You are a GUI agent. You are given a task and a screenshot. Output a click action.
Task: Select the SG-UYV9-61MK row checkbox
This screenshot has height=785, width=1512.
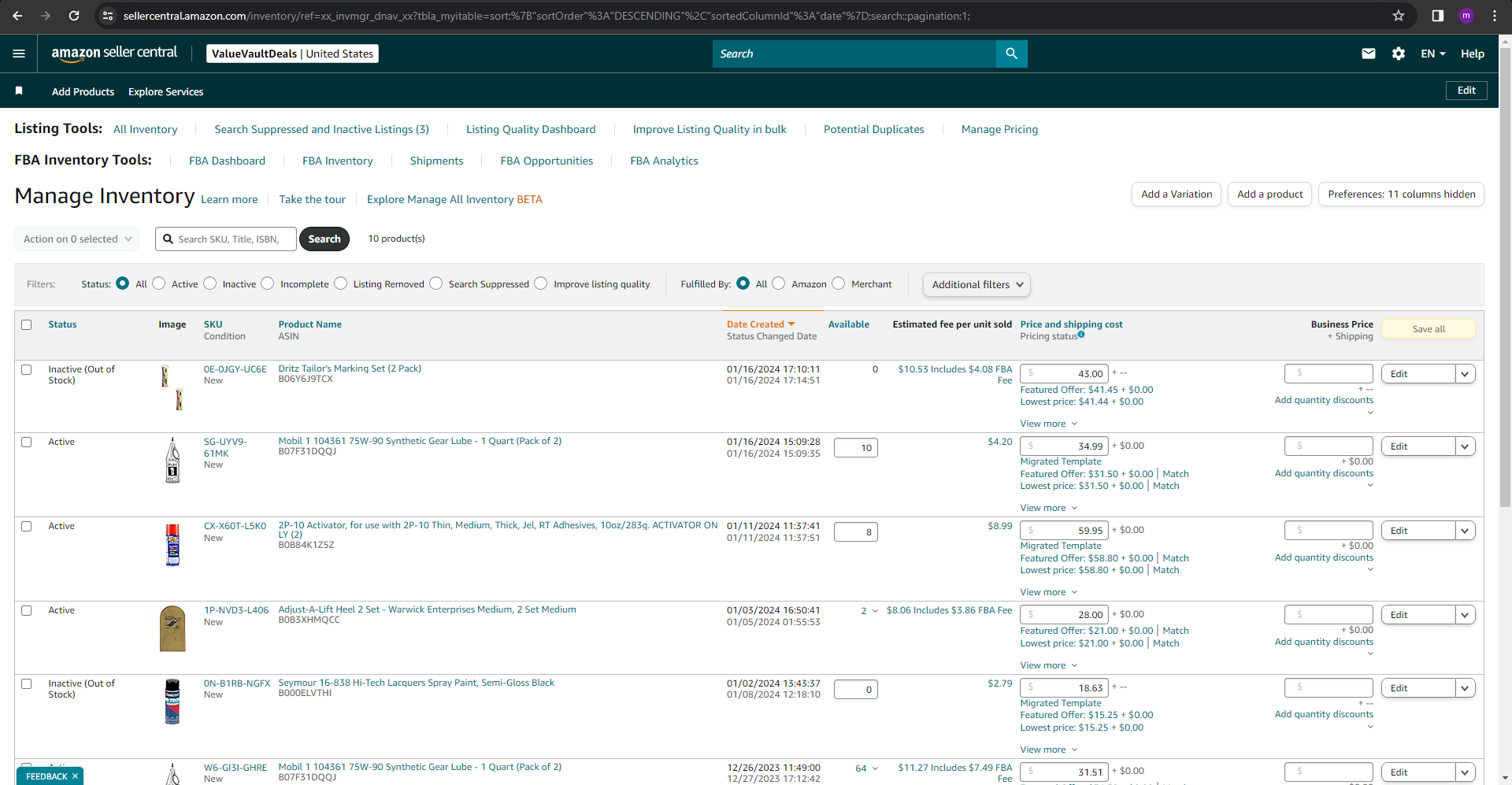pyautogui.click(x=27, y=442)
